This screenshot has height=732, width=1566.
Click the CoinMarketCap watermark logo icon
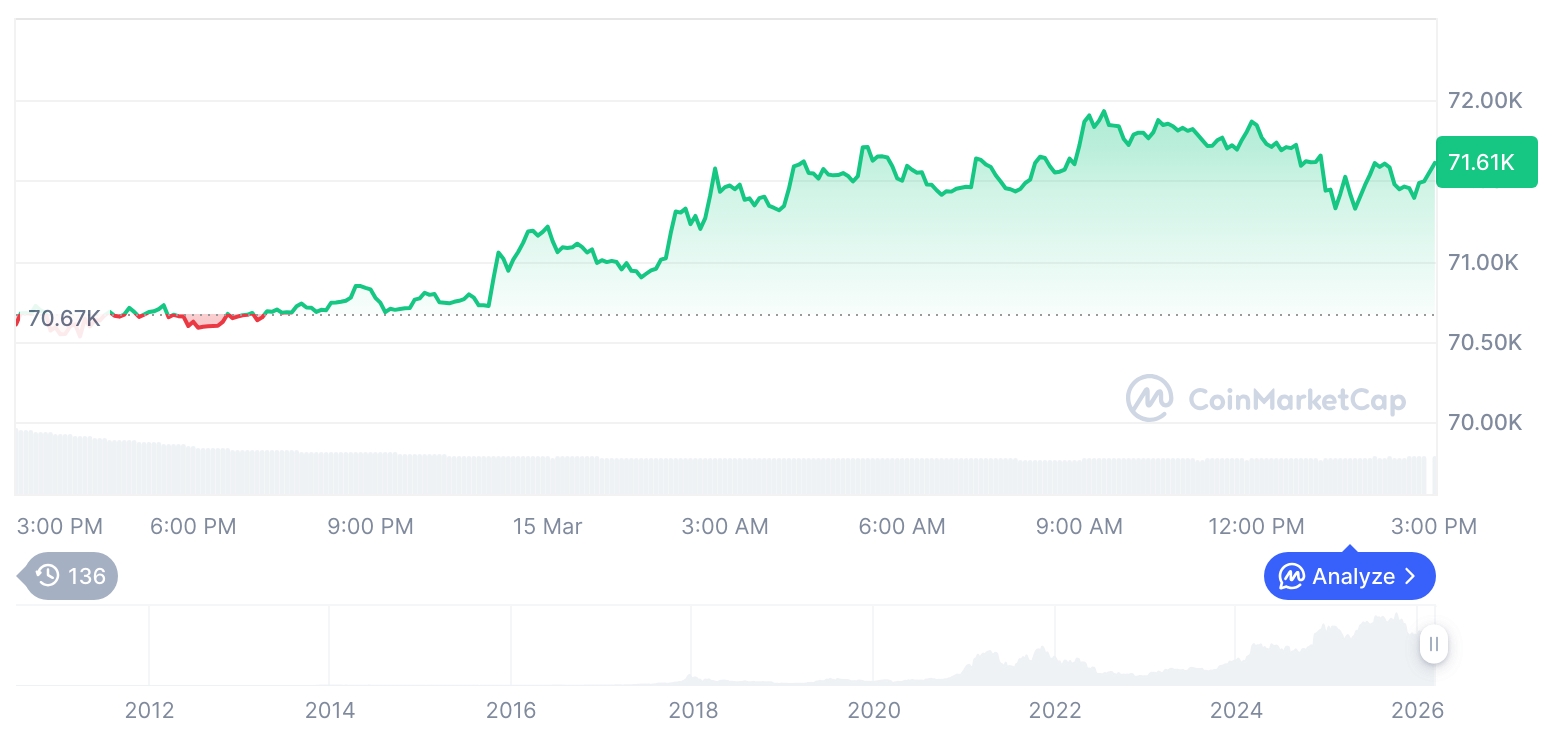pos(1150,399)
